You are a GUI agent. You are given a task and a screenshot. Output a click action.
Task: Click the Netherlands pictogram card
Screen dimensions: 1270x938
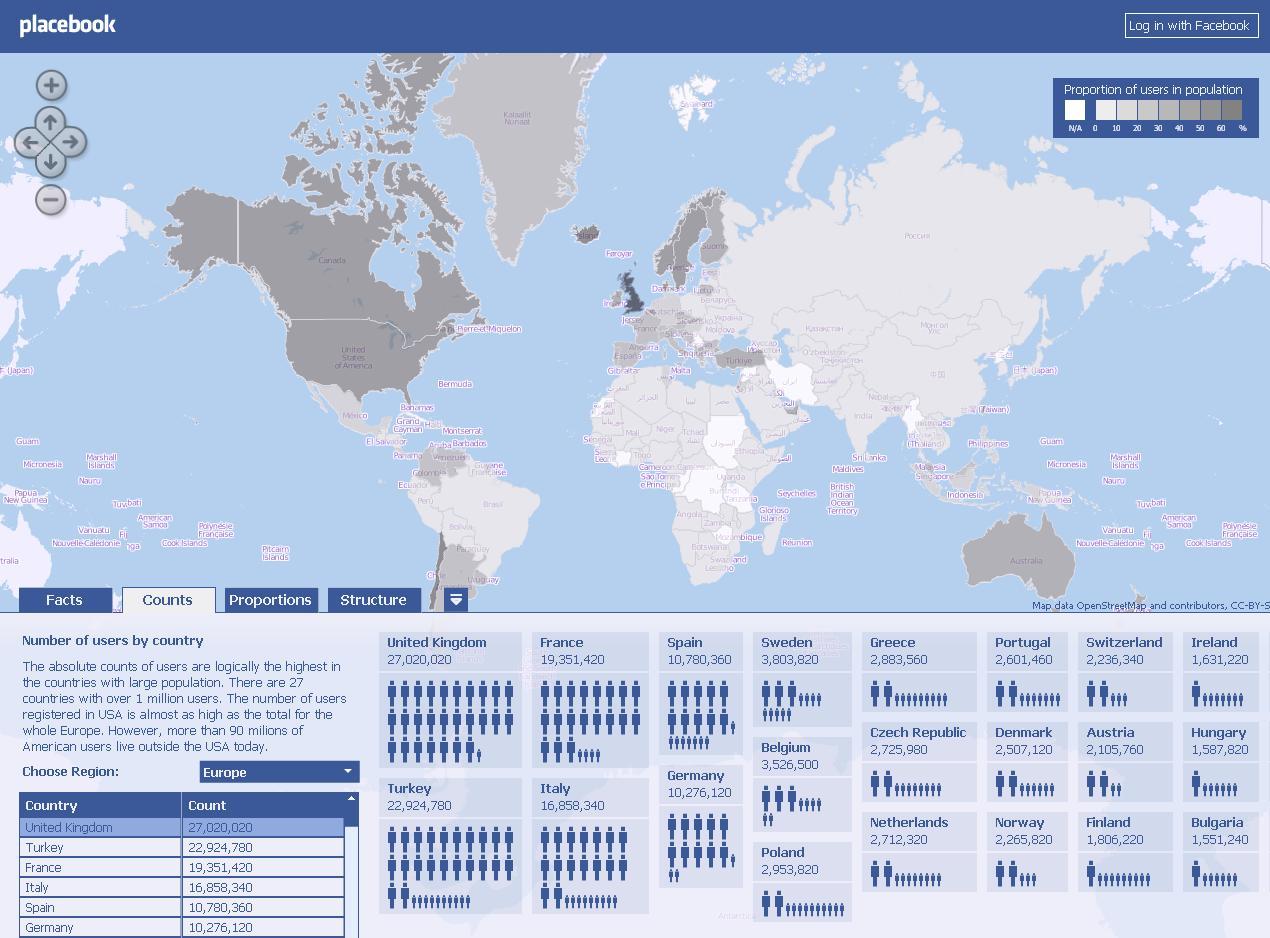click(919, 851)
